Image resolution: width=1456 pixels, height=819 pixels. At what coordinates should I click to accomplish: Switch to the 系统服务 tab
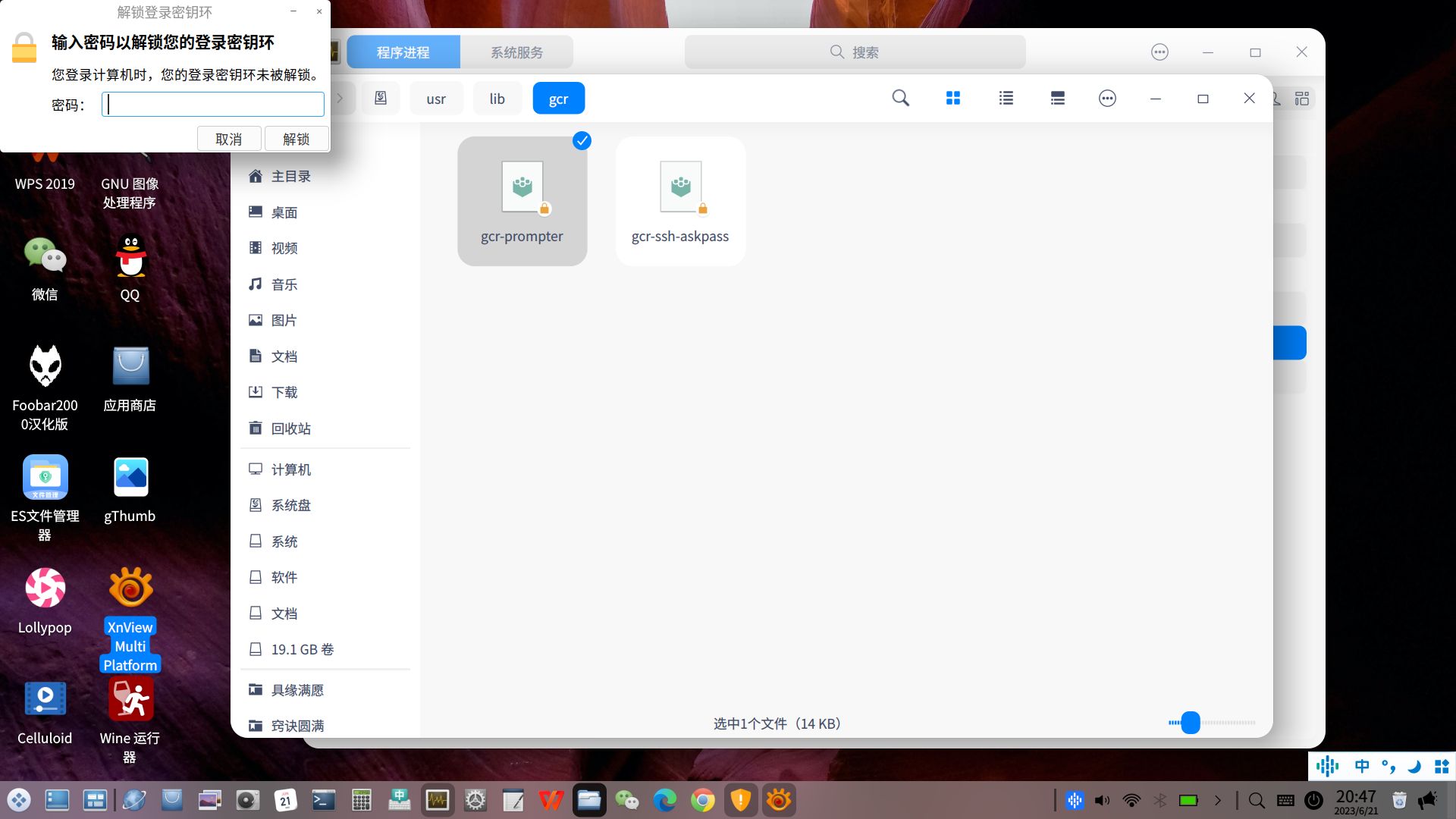point(516,52)
